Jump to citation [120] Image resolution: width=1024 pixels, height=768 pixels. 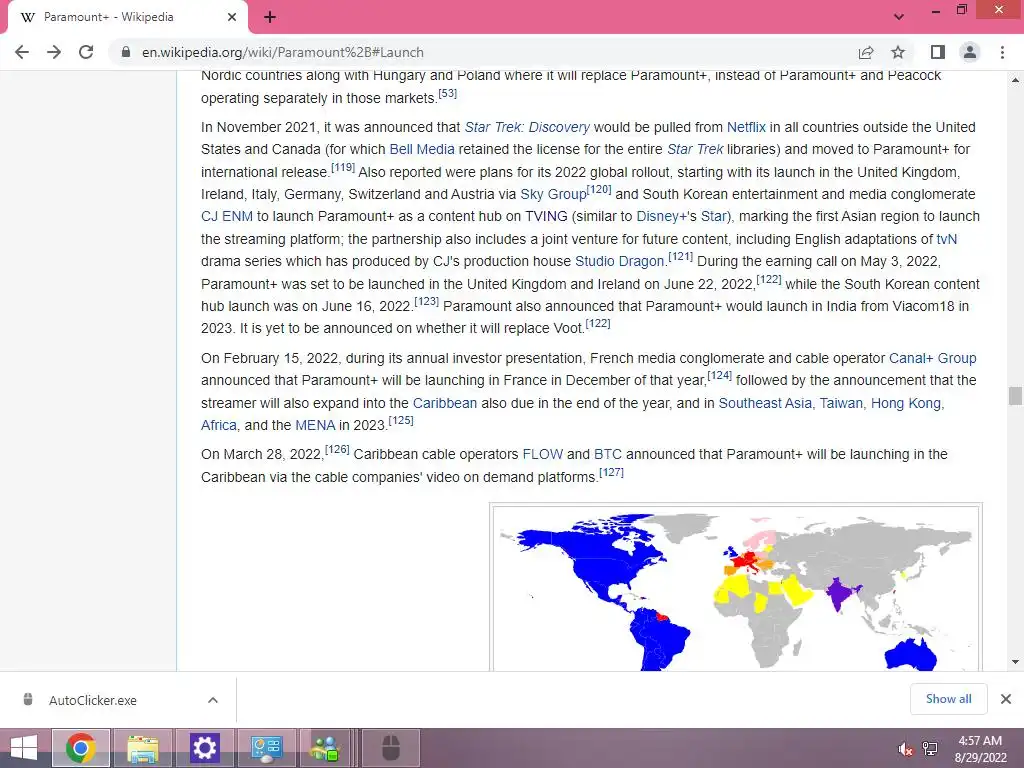click(x=599, y=190)
